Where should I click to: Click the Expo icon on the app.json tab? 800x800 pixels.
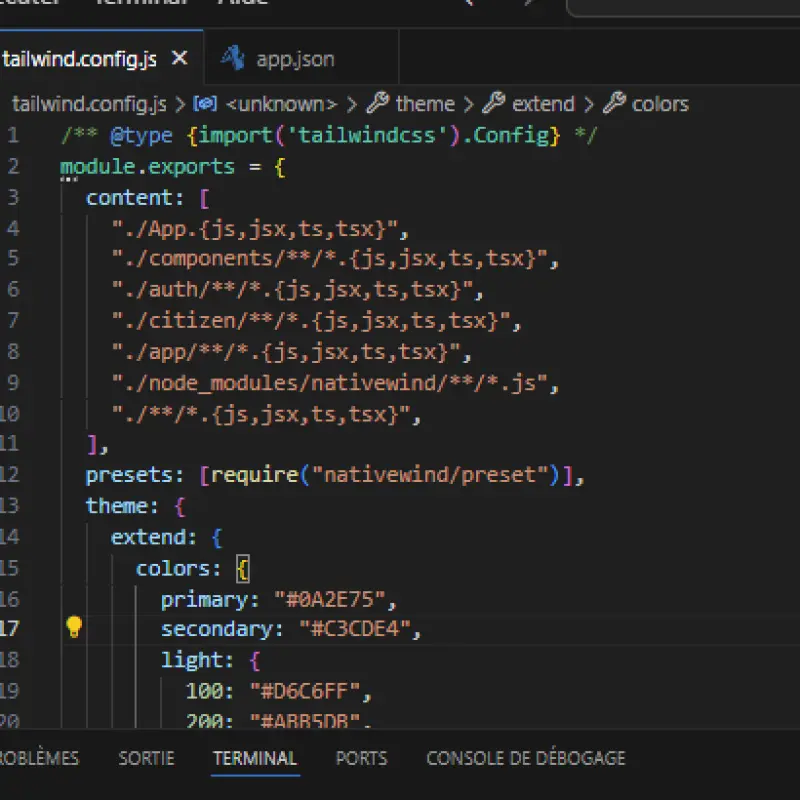232,57
